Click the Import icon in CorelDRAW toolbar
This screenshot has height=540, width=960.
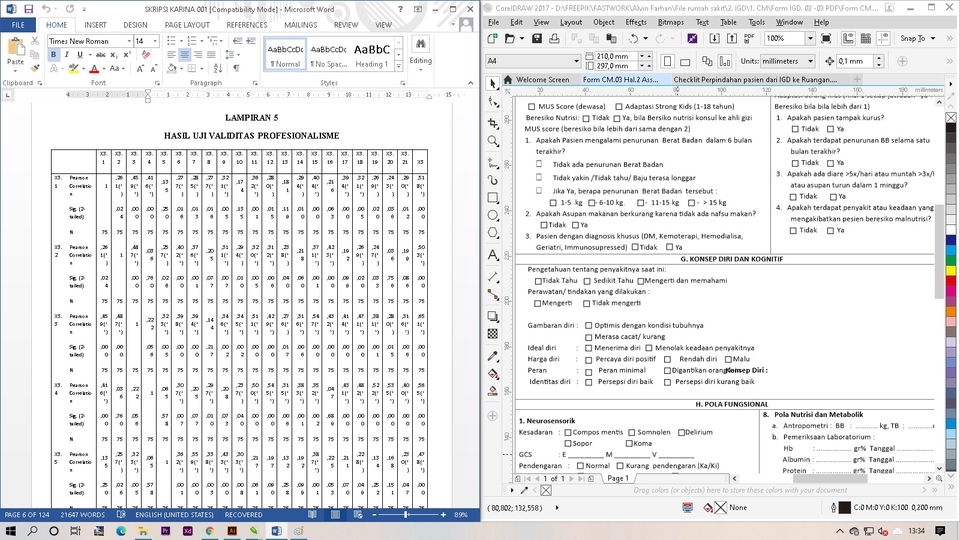(714, 39)
